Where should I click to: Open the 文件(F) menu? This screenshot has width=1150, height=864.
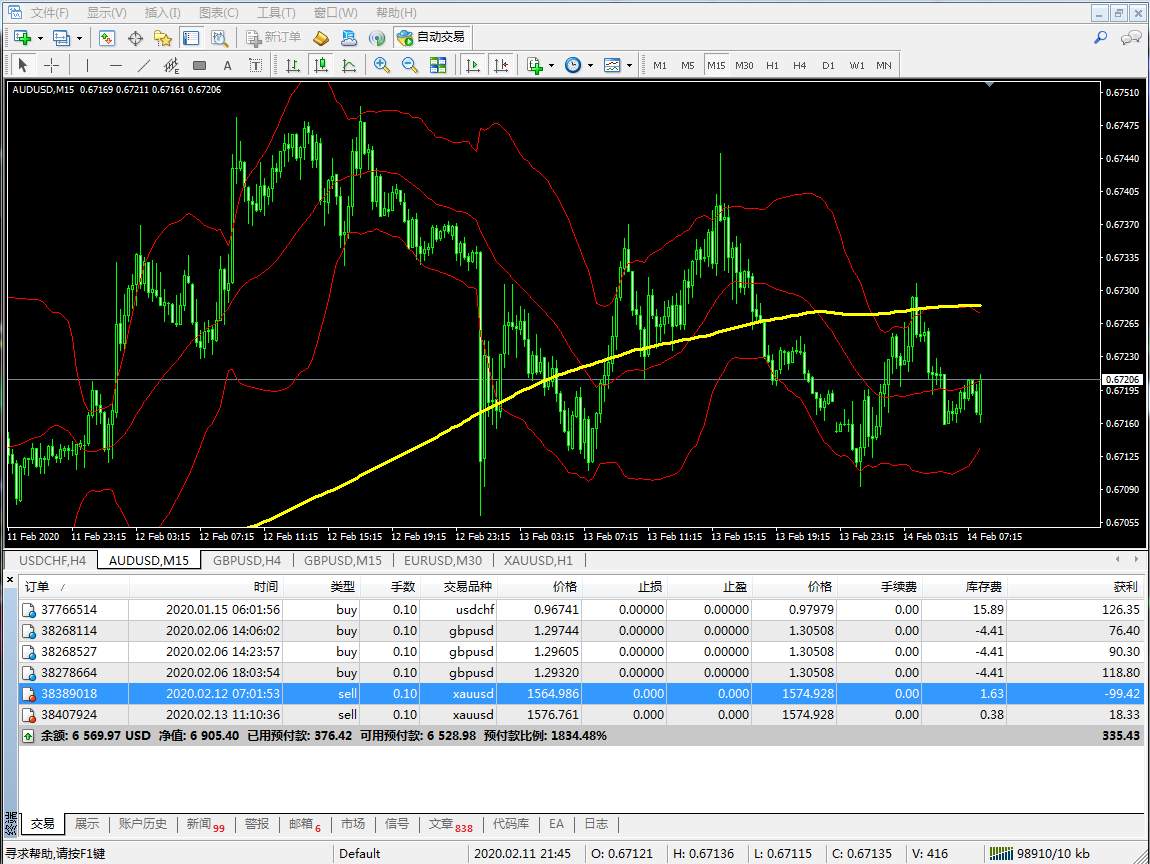49,12
